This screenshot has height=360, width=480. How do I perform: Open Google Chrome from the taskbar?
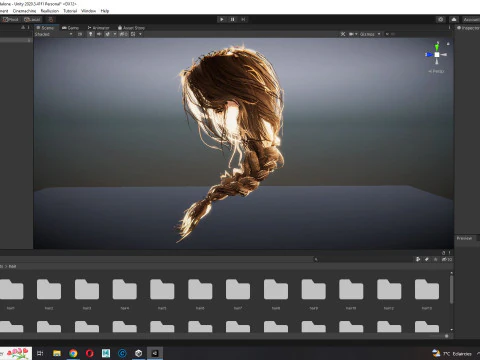click(73, 353)
